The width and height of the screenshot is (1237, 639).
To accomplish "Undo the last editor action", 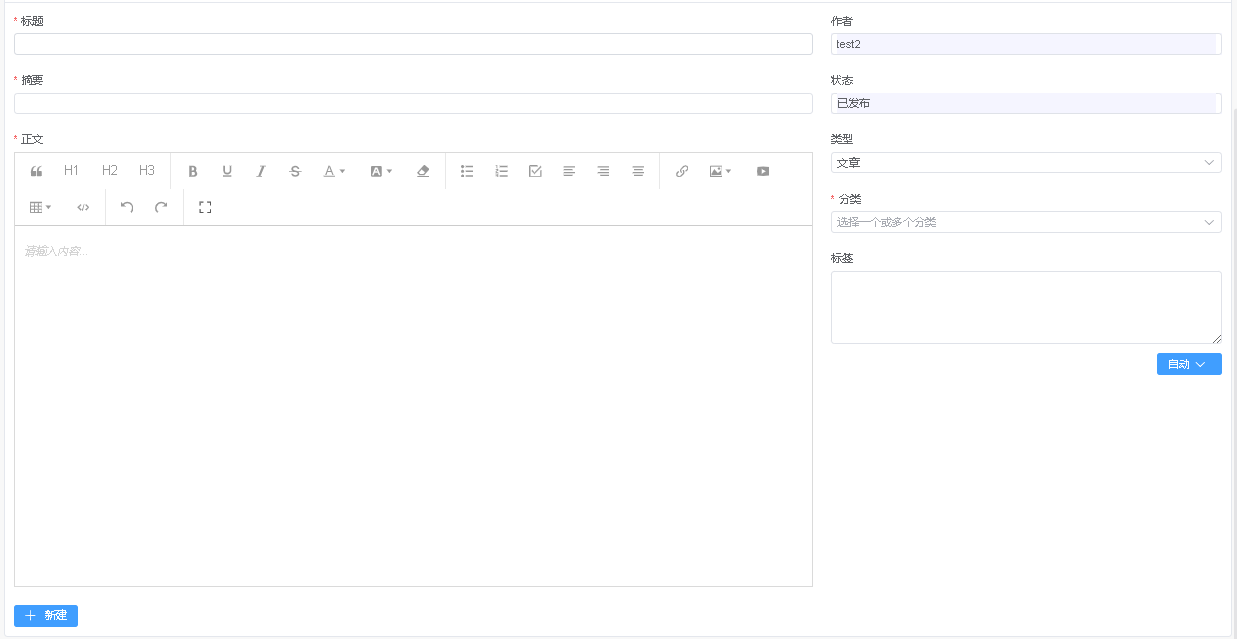I will [x=126, y=206].
